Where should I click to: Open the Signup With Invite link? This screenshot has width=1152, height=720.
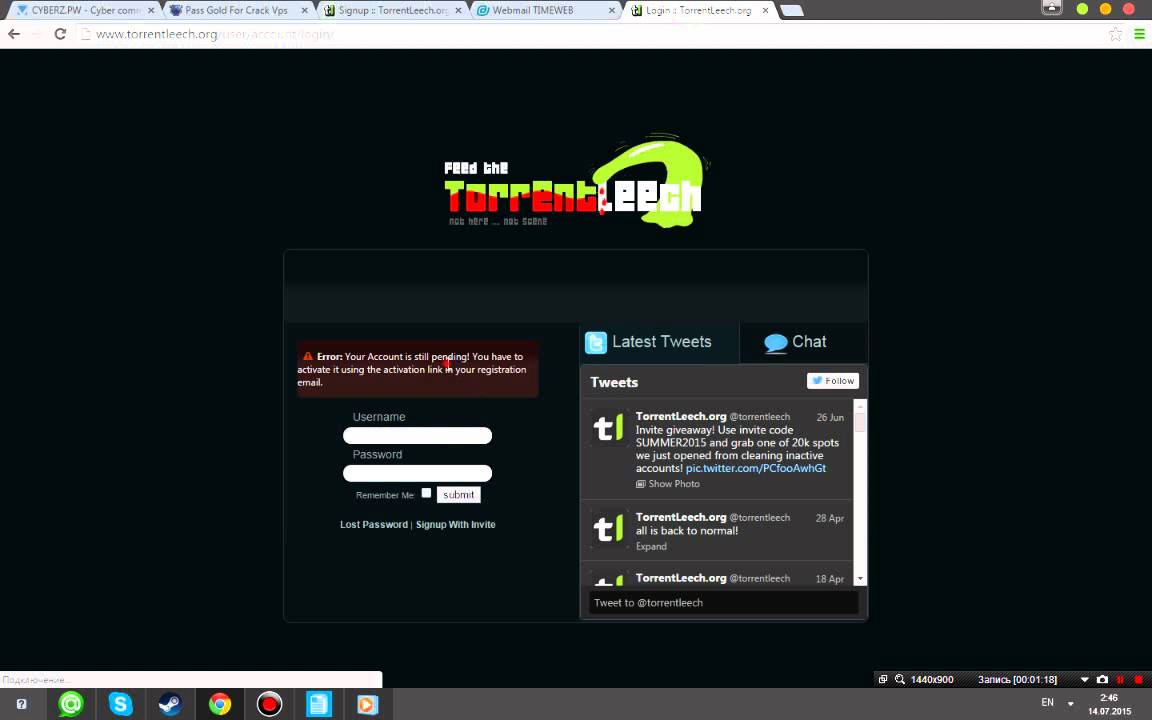456,525
